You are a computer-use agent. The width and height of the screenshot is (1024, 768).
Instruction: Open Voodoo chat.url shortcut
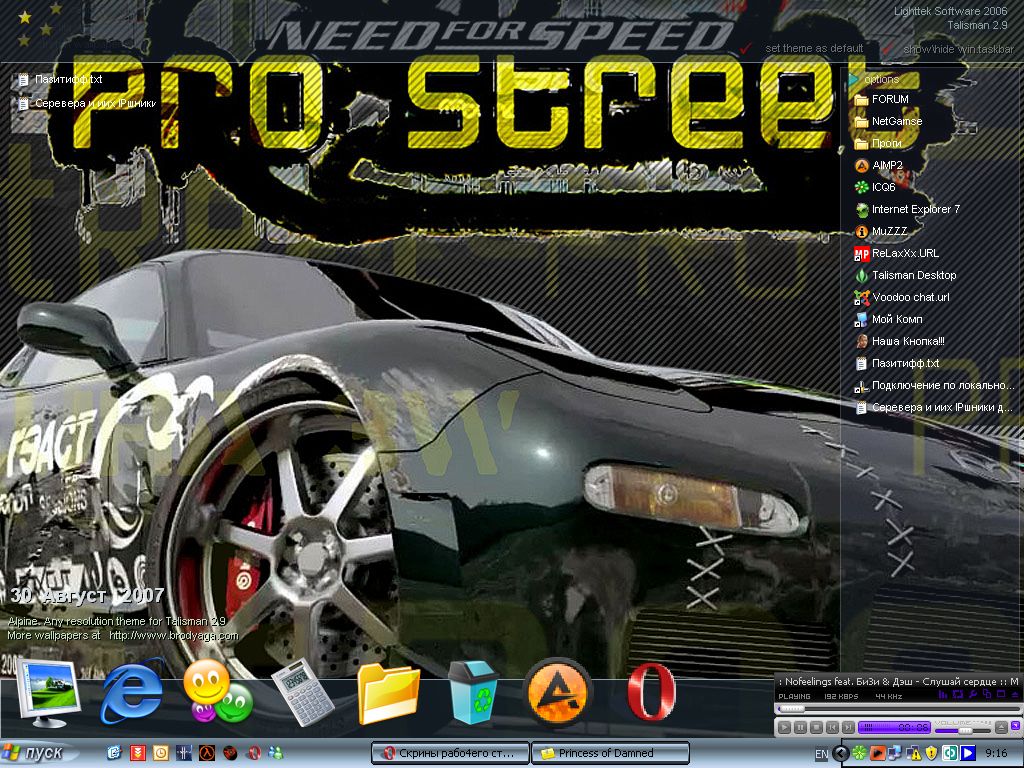903,297
